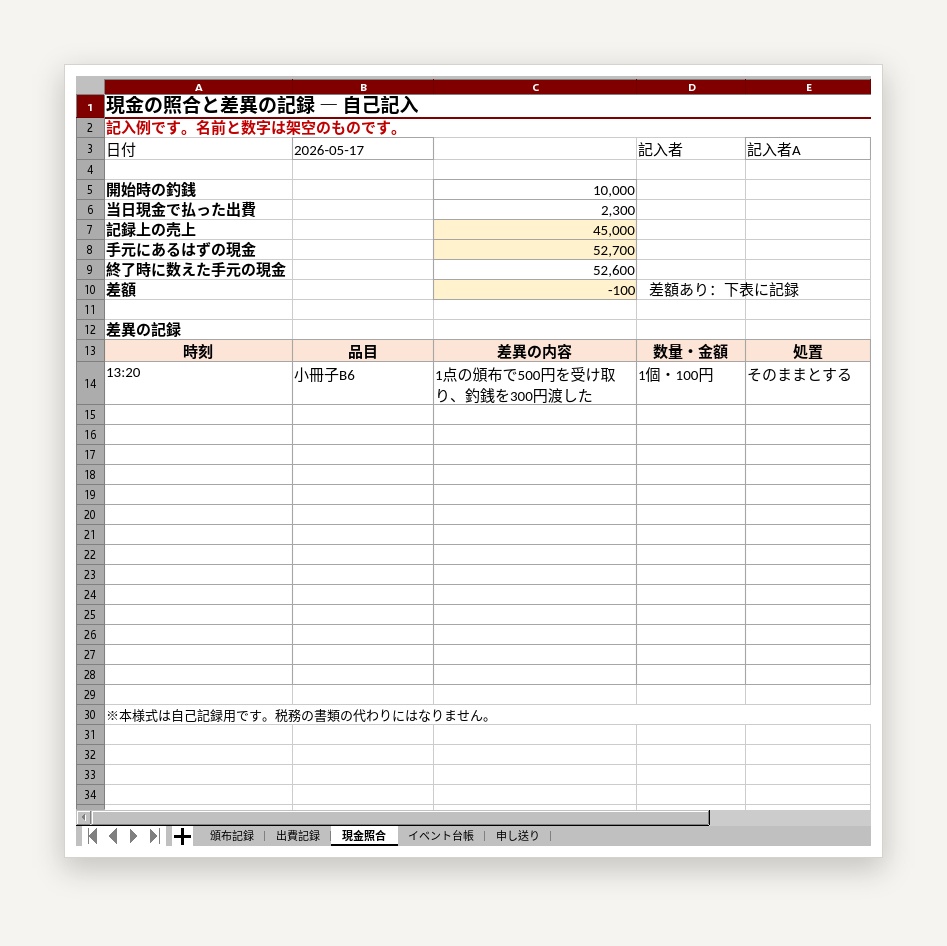This screenshot has height=946, width=947.
Task: Click the 数量・金額 table header
Action: pyautogui.click(x=691, y=351)
